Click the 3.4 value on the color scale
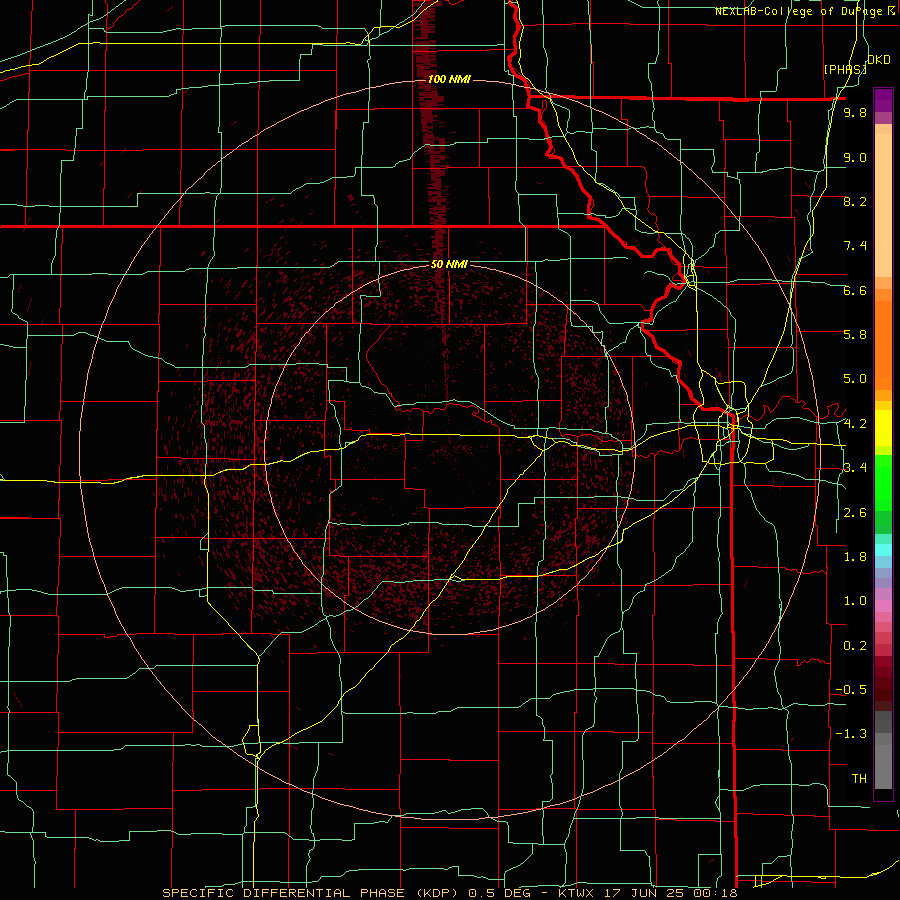The width and height of the screenshot is (900, 900). point(855,468)
